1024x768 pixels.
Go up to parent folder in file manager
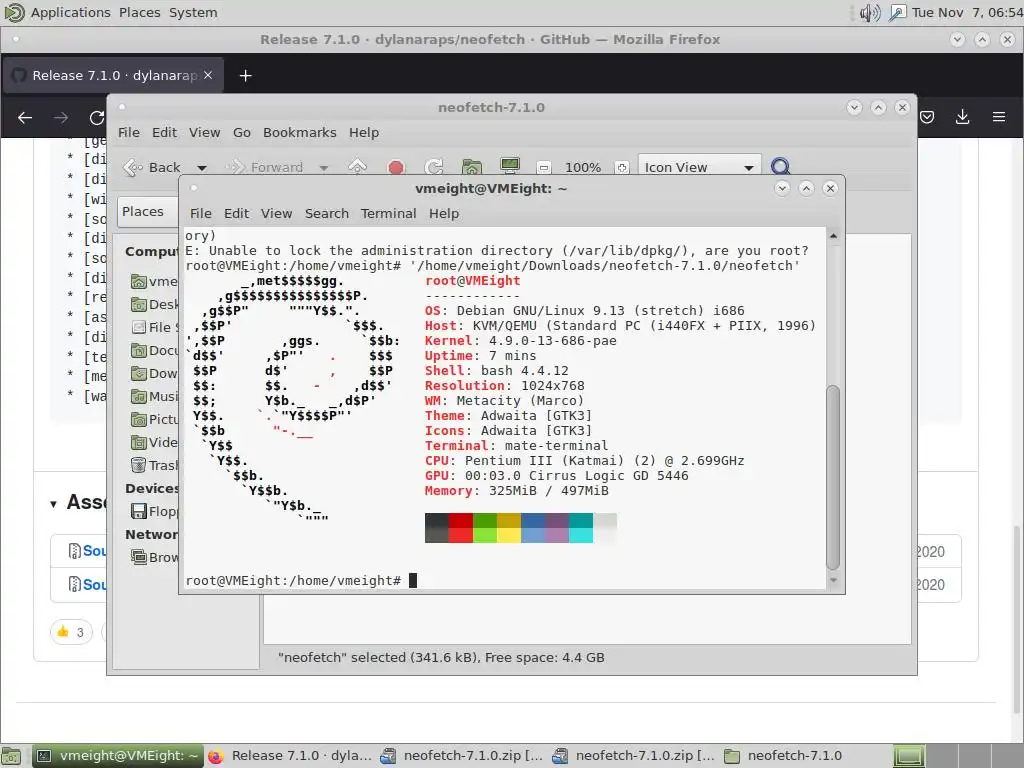[357, 167]
